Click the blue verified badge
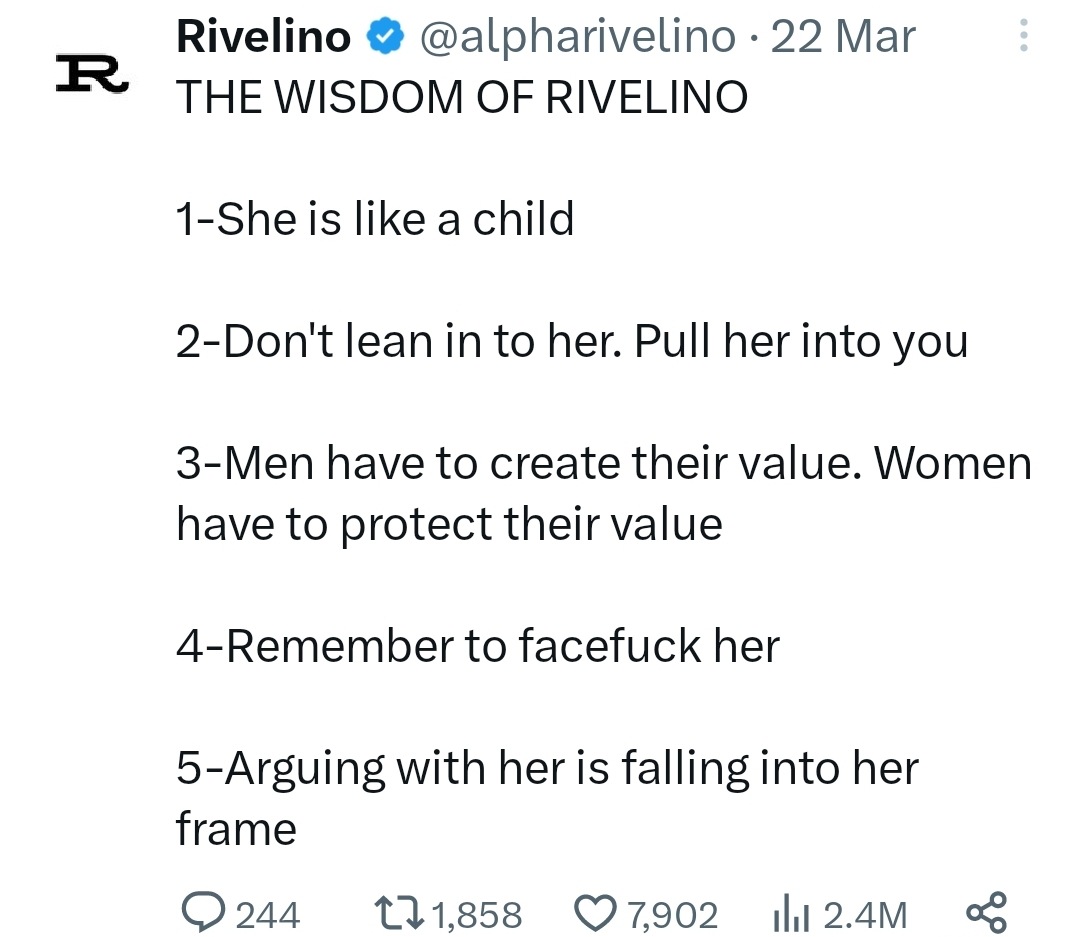1080x937 pixels. 384,36
